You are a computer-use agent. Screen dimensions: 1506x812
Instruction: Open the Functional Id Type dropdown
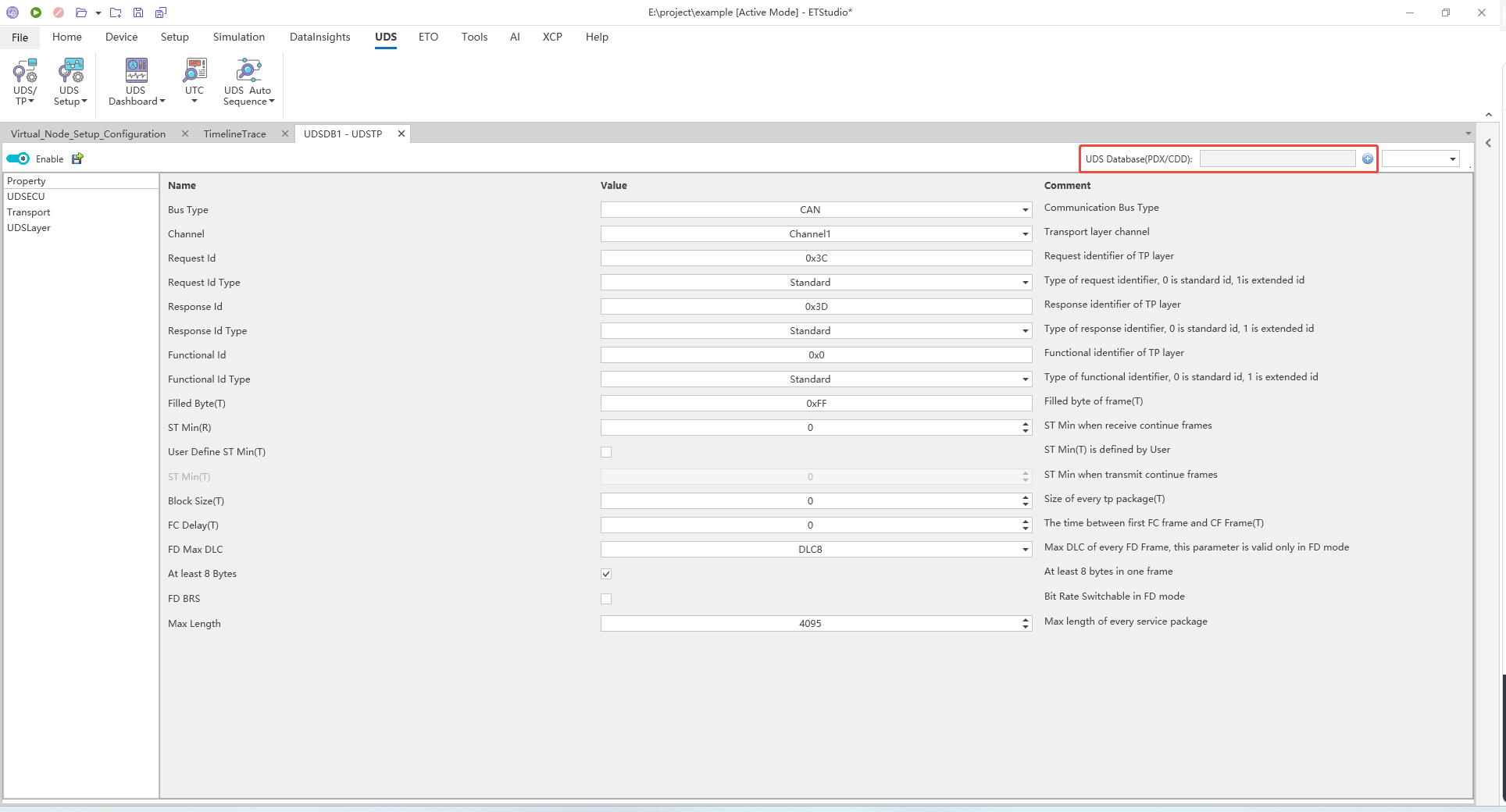pyautogui.click(x=816, y=379)
